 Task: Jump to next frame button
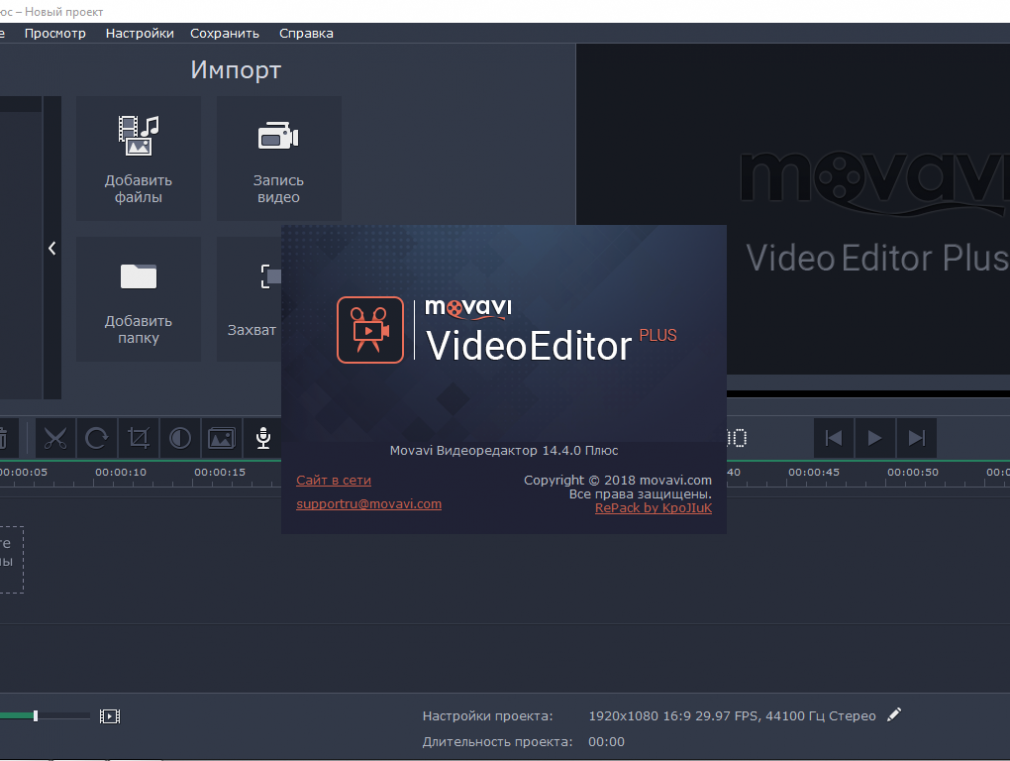(917, 438)
